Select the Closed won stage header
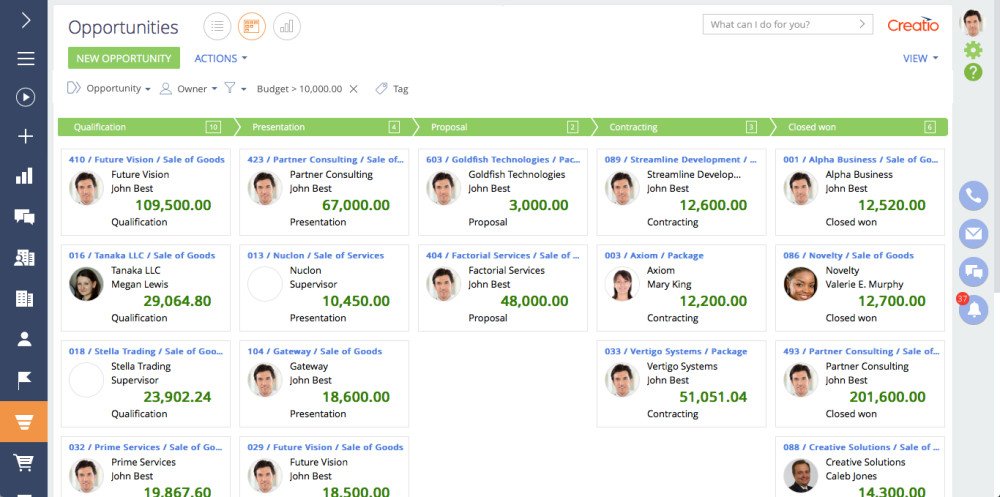The image size is (1000, 497). pyautogui.click(x=859, y=127)
